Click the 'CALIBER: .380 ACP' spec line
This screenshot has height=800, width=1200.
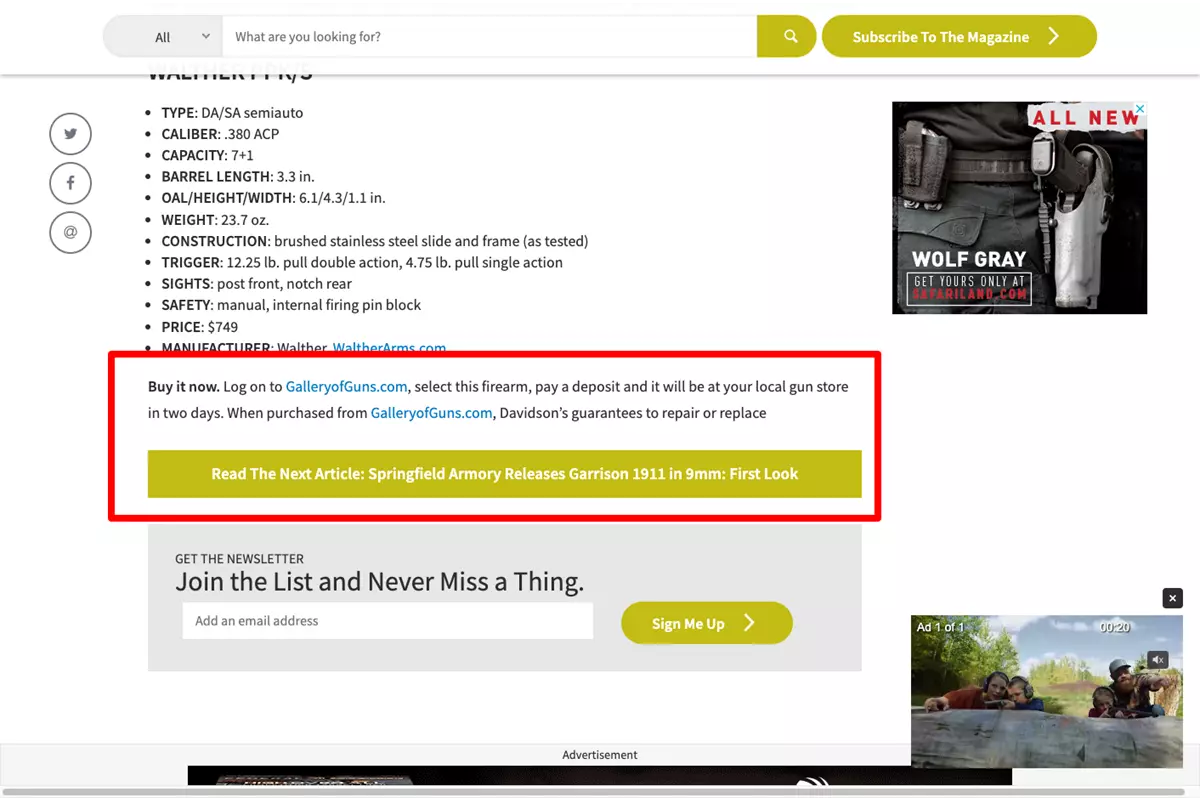(220, 134)
